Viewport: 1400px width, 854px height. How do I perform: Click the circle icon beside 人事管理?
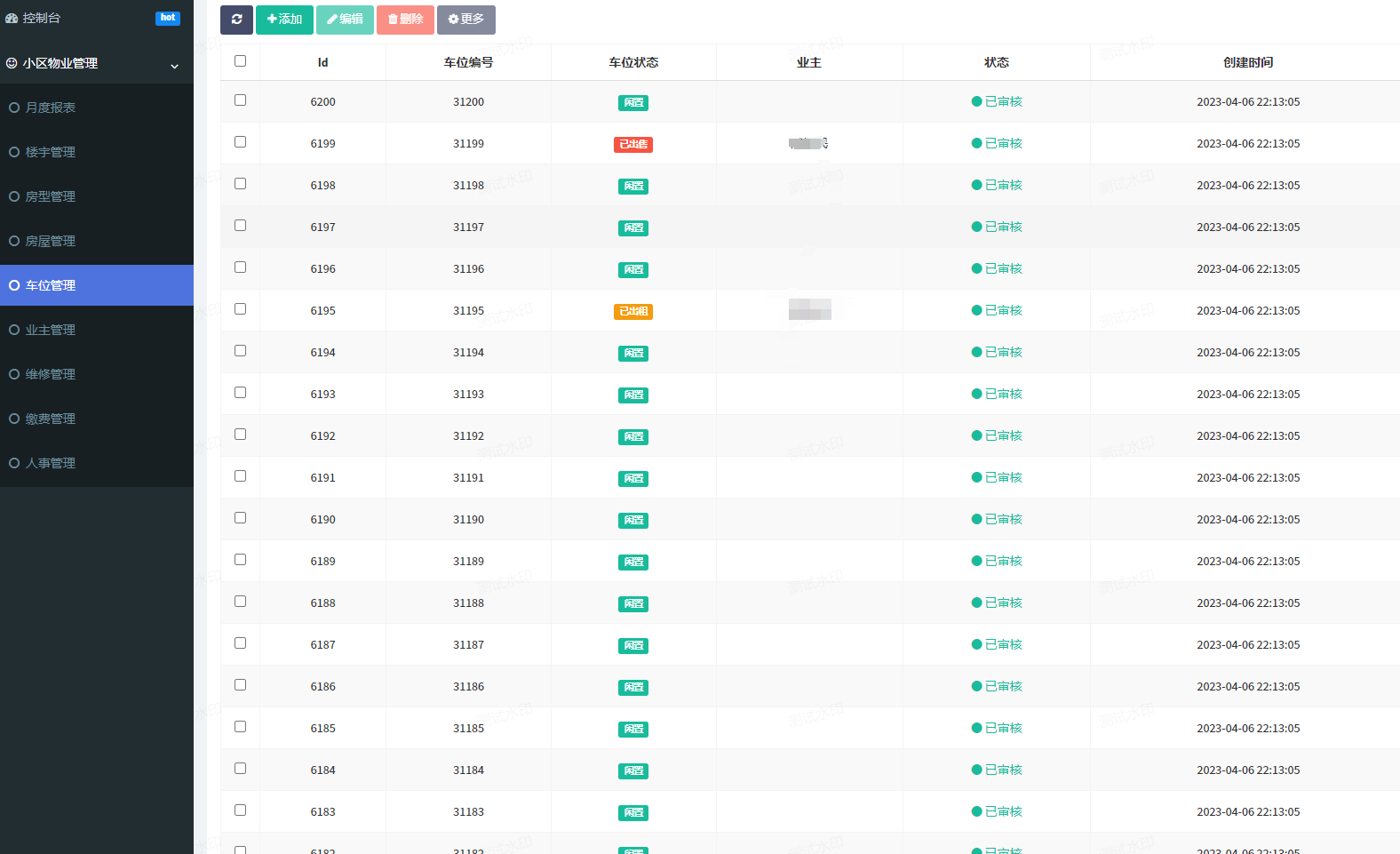[x=14, y=463]
